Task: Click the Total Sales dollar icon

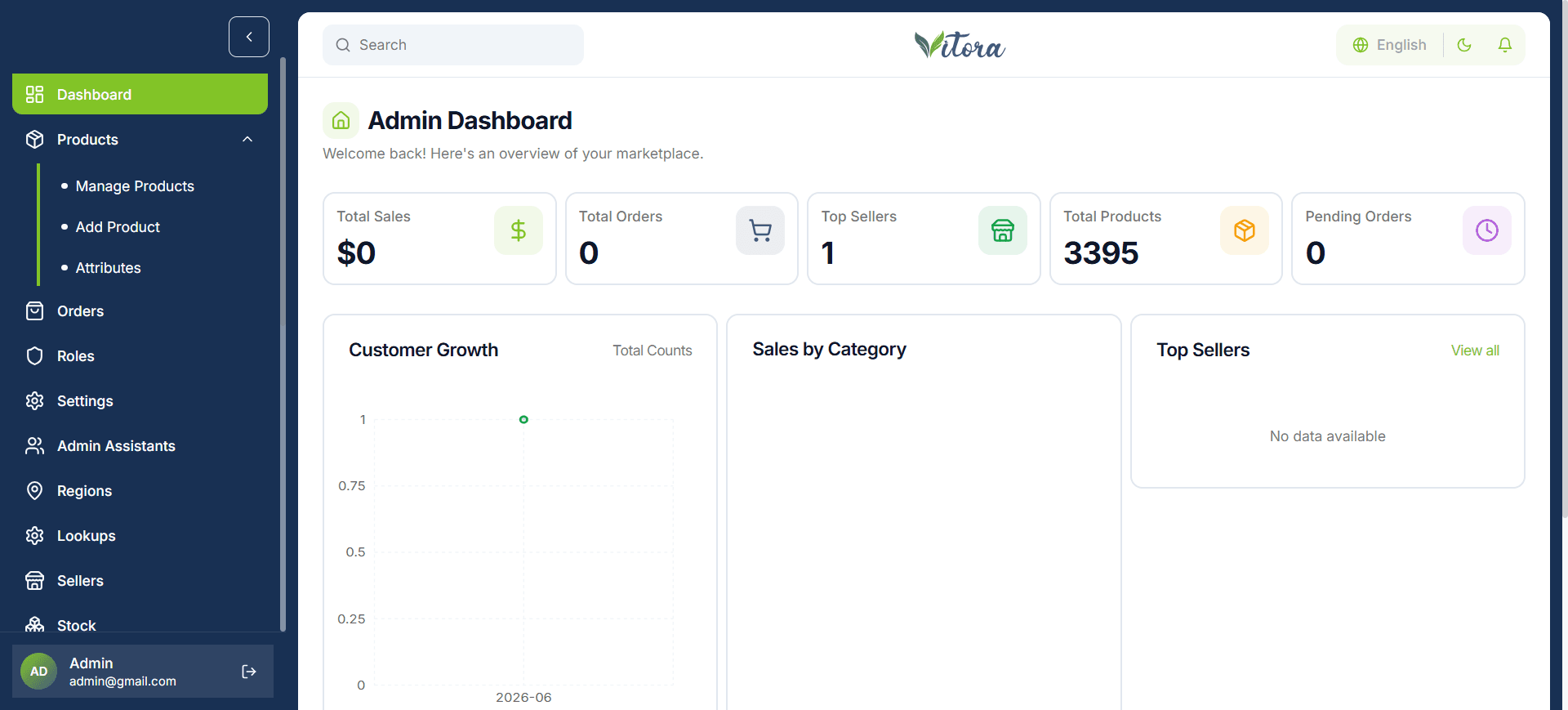Action: coord(519,230)
